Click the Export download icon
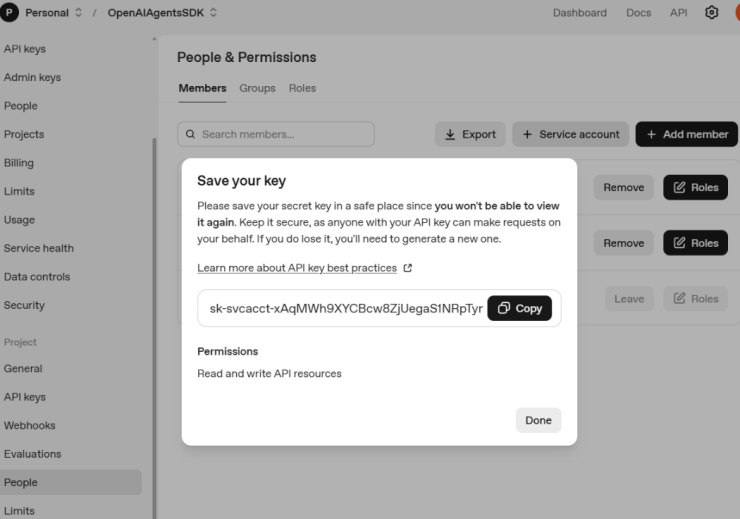 click(x=450, y=134)
